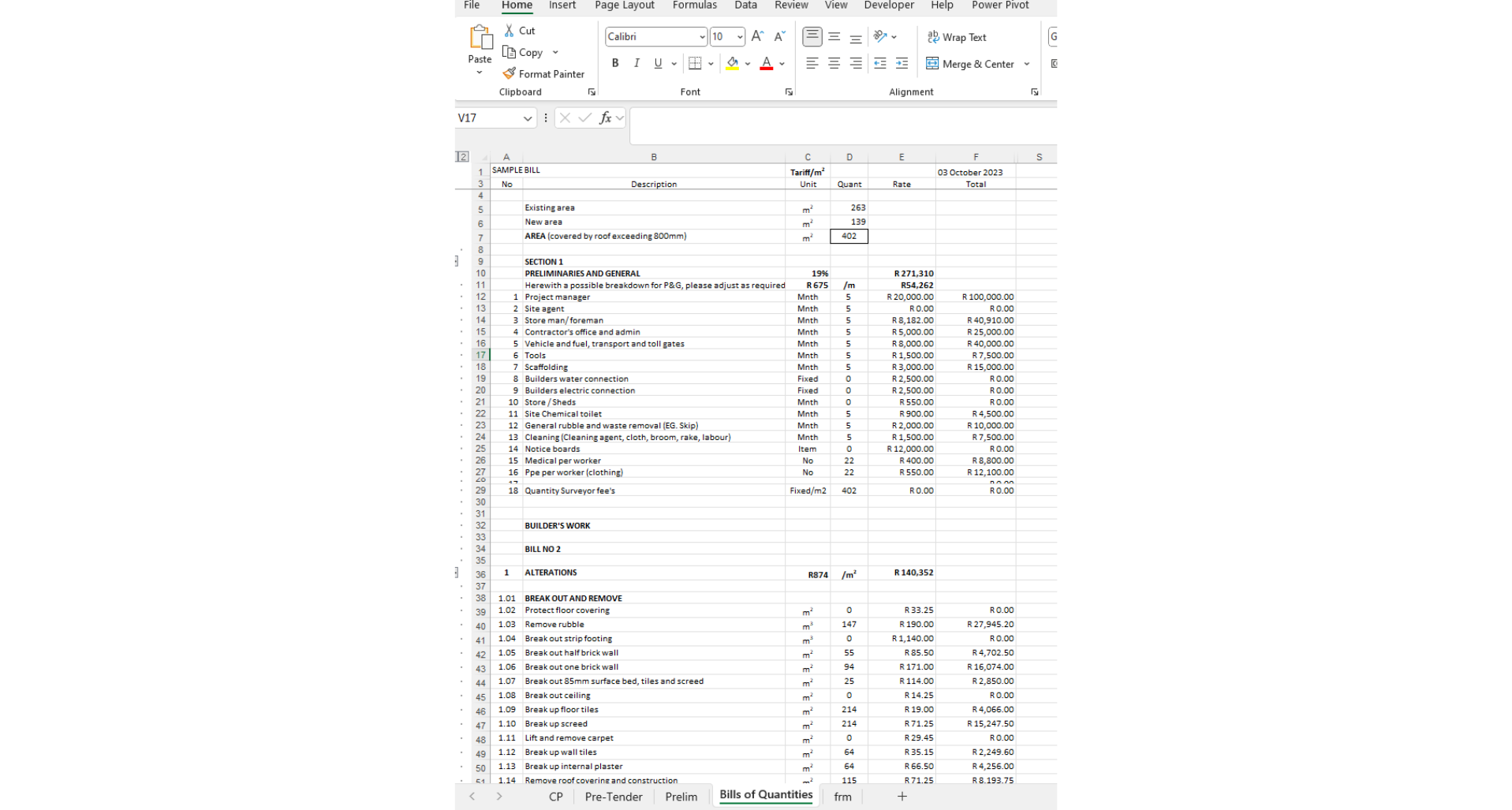Click the Insert Function fx icon
Viewport: 1512px width, 810px height.
605,118
